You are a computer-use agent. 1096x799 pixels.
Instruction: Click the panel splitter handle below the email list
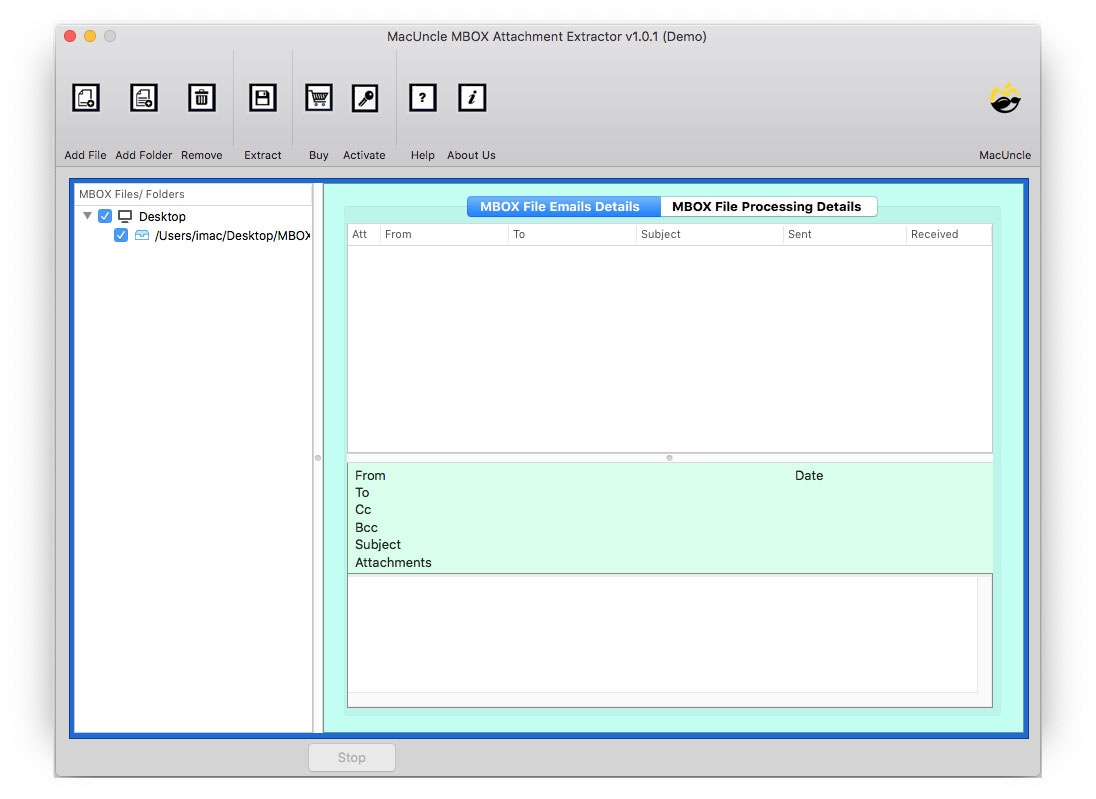[668, 457]
